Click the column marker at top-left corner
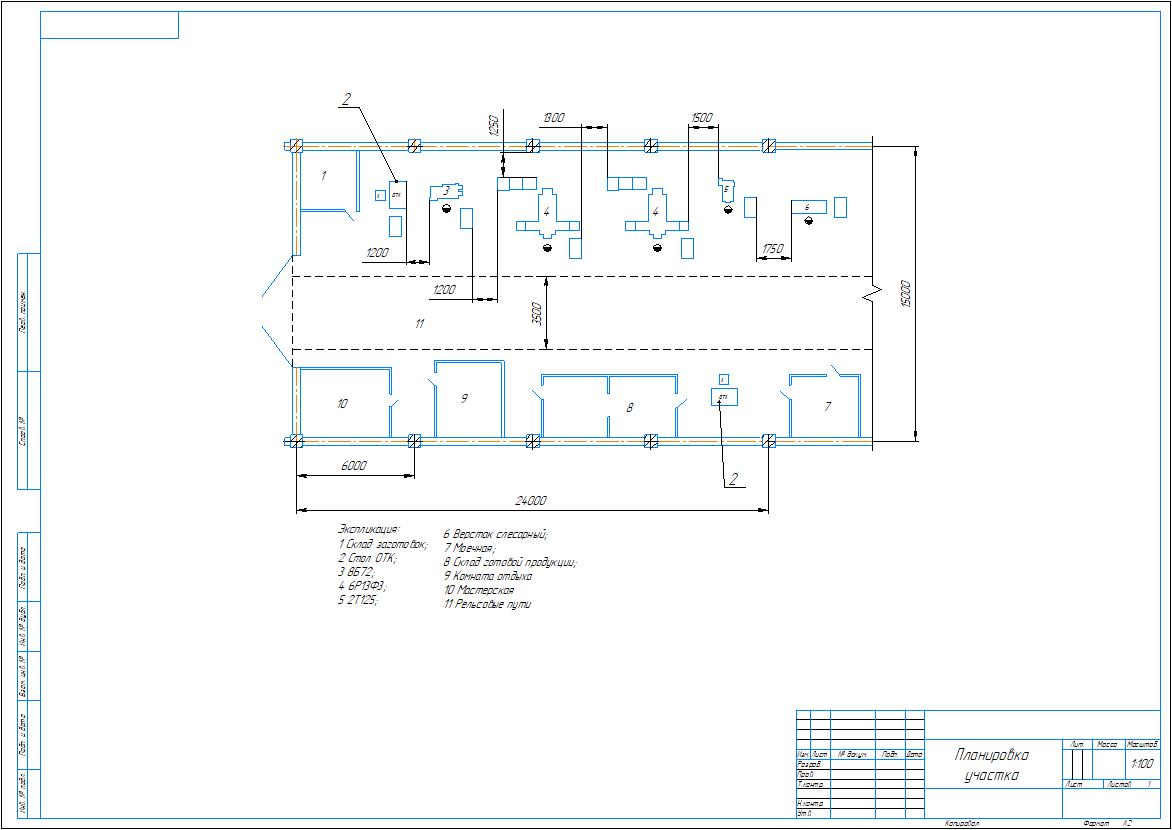This screenshot has height=830, width=1172. [x=296, y=144]
